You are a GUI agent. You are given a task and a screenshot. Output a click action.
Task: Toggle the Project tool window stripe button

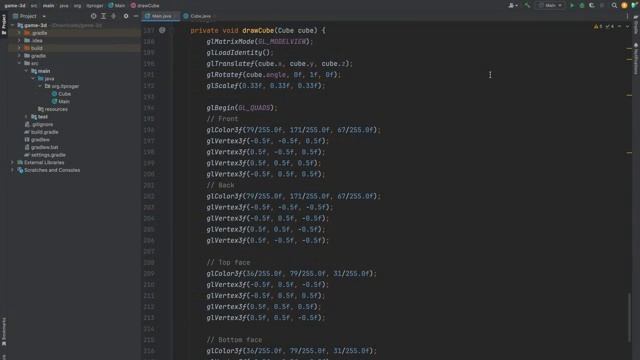pyautogui.click(x=4, y=24)
